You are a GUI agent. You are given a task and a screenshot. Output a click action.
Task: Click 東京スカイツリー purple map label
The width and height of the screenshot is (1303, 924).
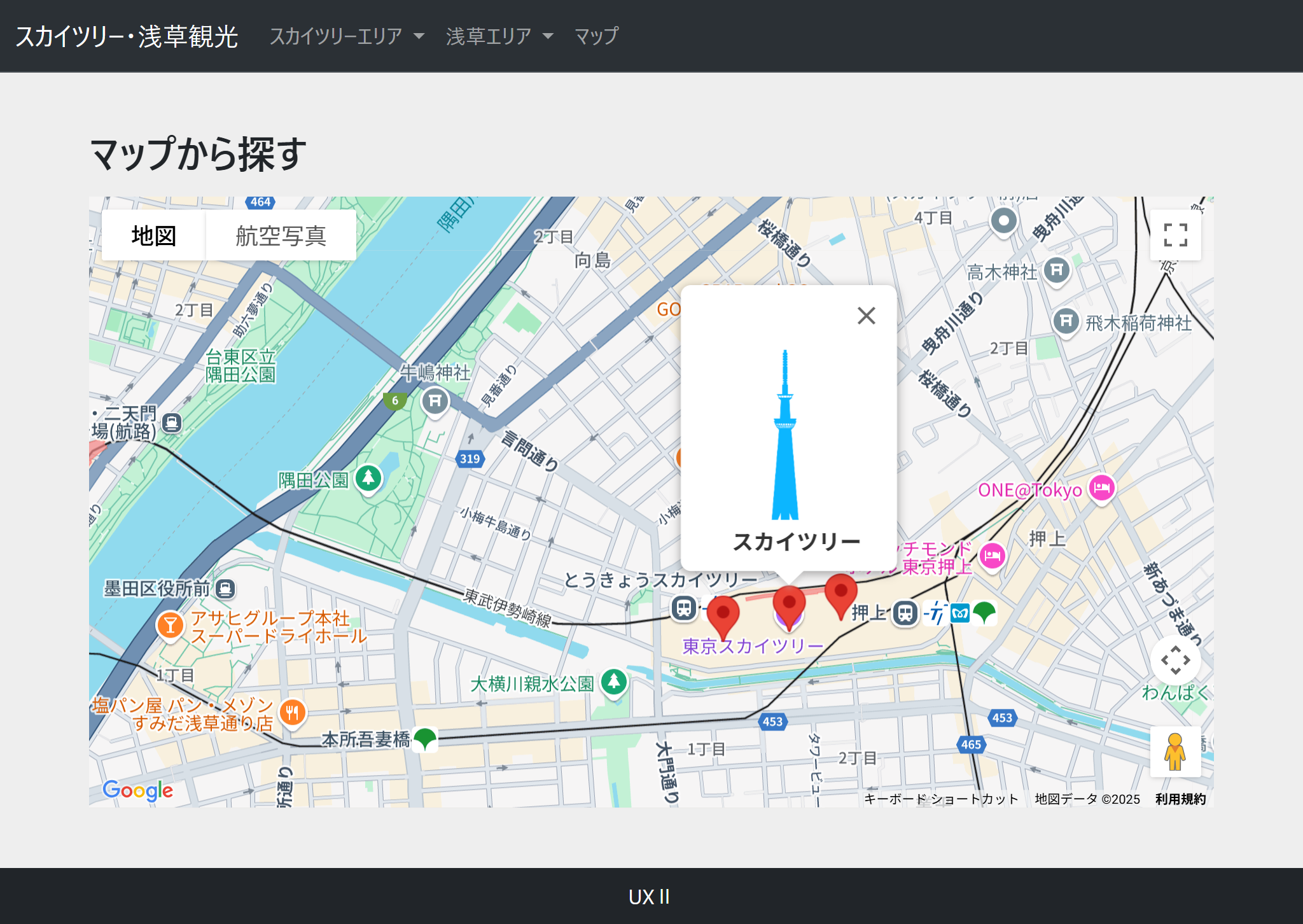[x=753, y=647]
